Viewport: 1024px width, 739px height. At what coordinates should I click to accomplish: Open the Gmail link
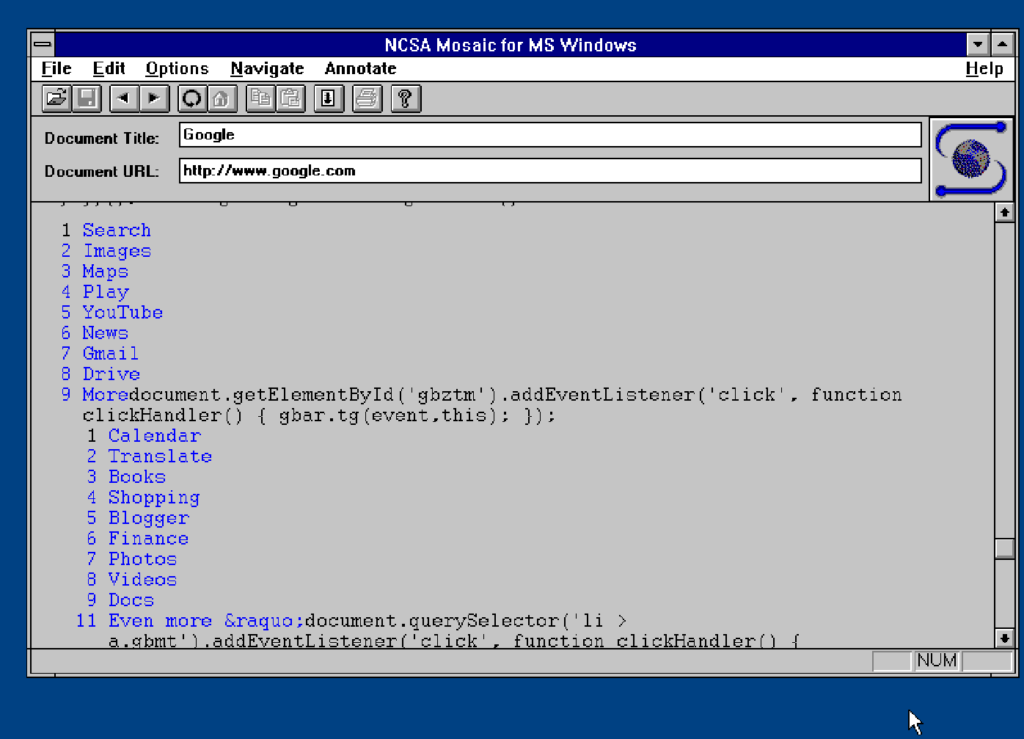[110, 354]
